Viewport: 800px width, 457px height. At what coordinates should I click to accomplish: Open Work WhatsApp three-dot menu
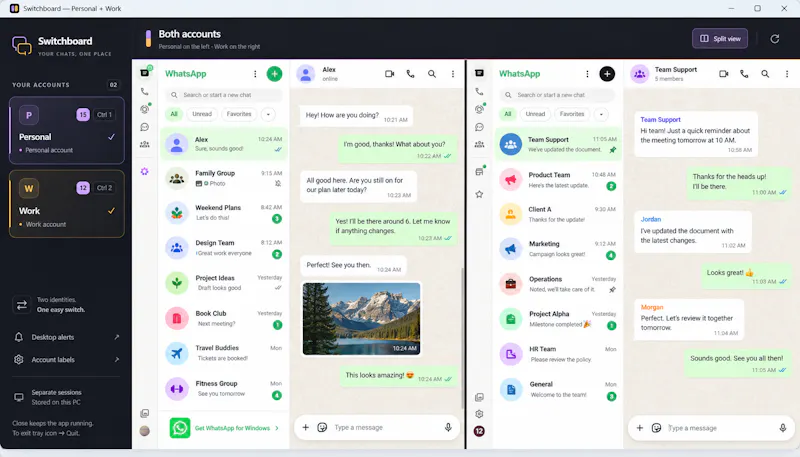tap(587, 74)
